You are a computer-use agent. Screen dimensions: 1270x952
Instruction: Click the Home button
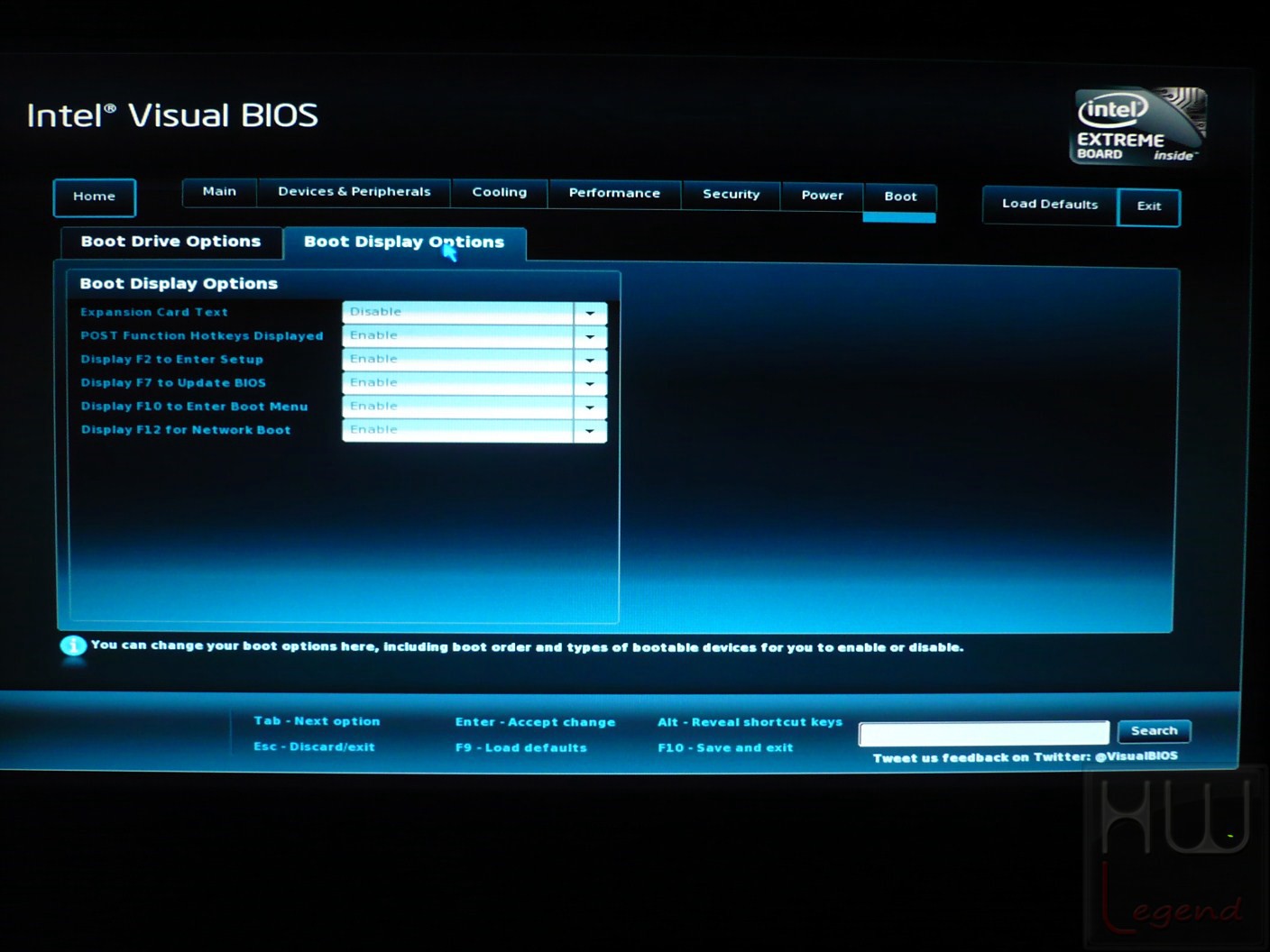point(95,197)
